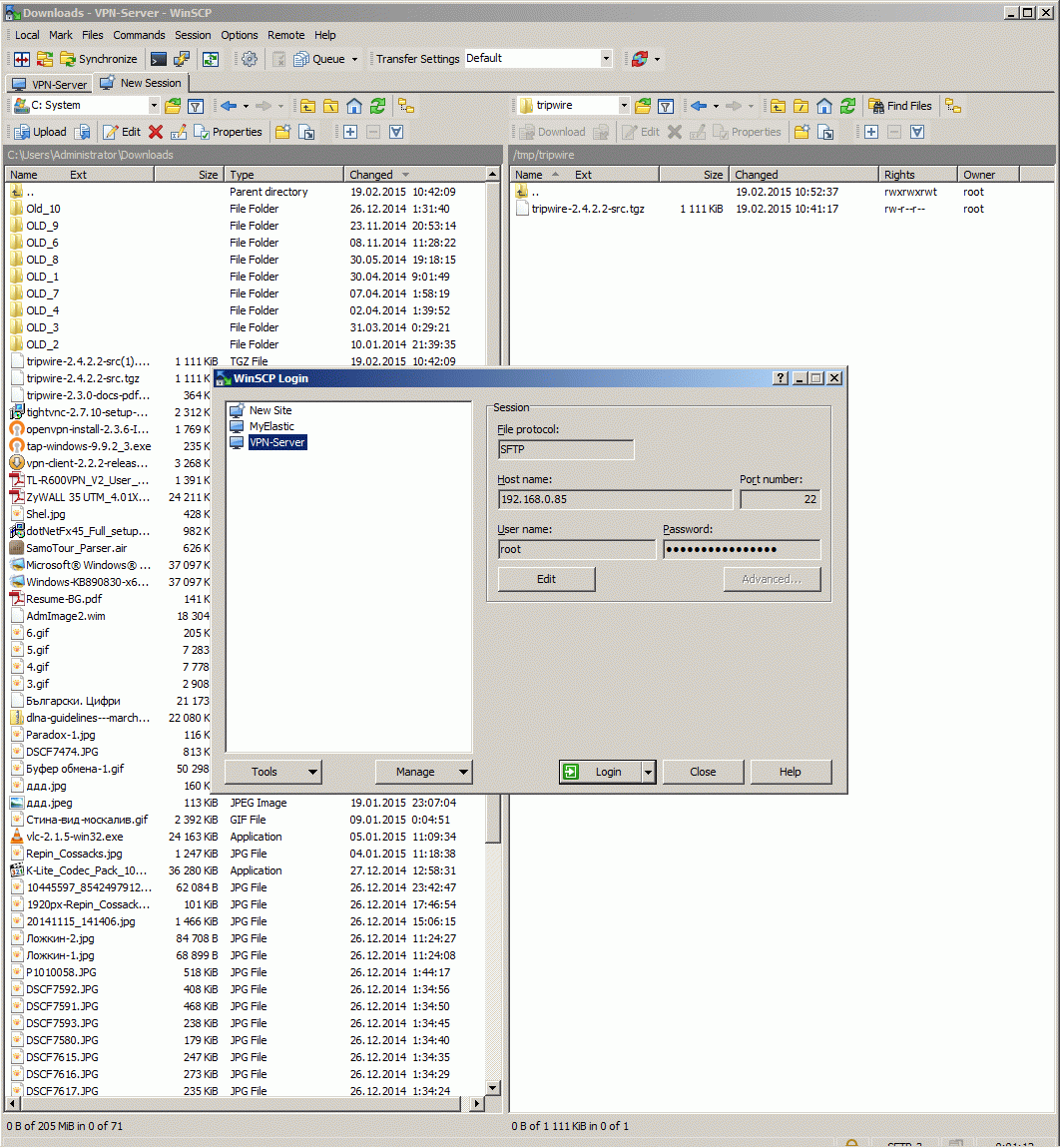The image size is (1060, 1148).
Task: Select VPN-Server site in login dialog
Action: (276, 443)
